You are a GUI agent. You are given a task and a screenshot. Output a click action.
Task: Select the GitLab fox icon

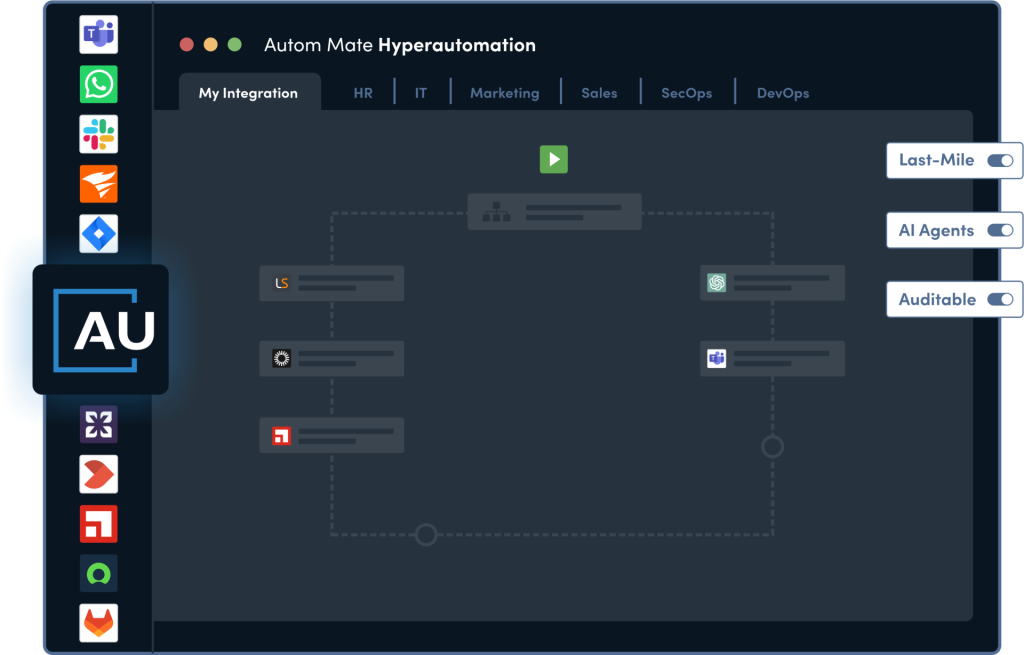99,623
